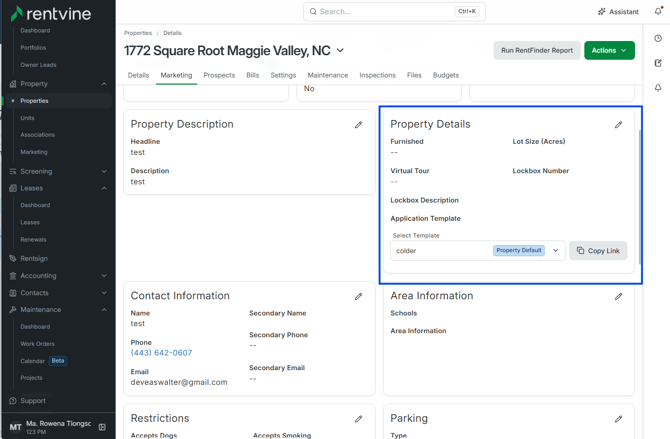Click the Properties breadcrumb link

tap(138, 33)
